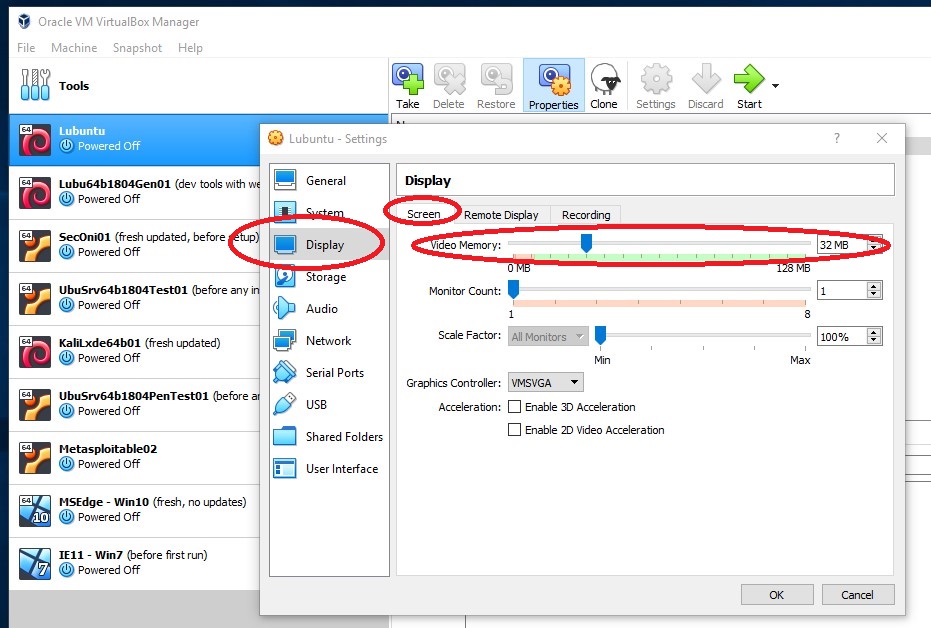Select the Clone machine icon
The height and width of the screenshot is (628, 931).
coord(604,84)
